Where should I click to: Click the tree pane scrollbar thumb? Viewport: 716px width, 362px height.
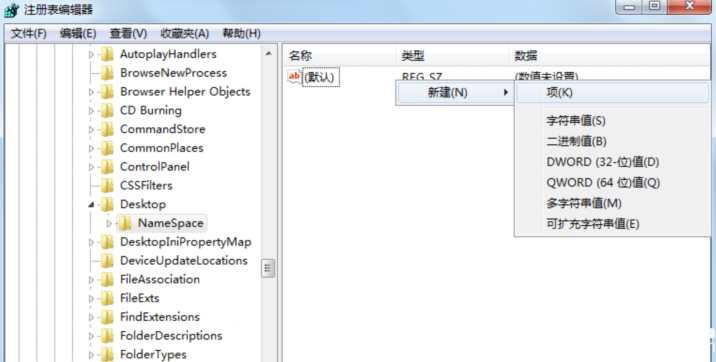coord(268,269)
